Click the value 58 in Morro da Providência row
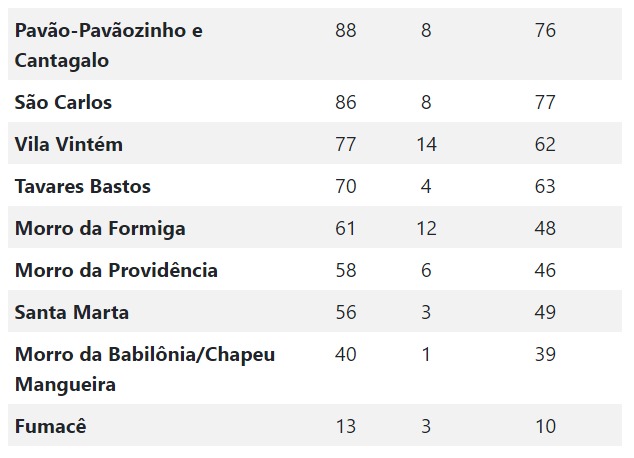This screenshot has height=458, width=634. 346,270
